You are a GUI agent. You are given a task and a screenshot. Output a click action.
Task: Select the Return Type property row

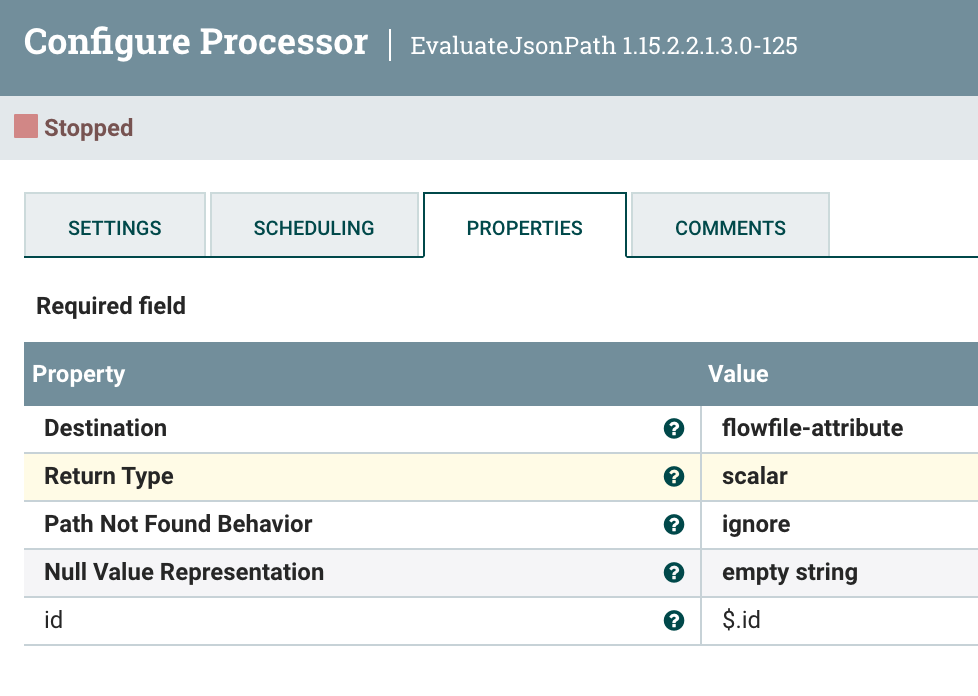[x=501, y=477]
